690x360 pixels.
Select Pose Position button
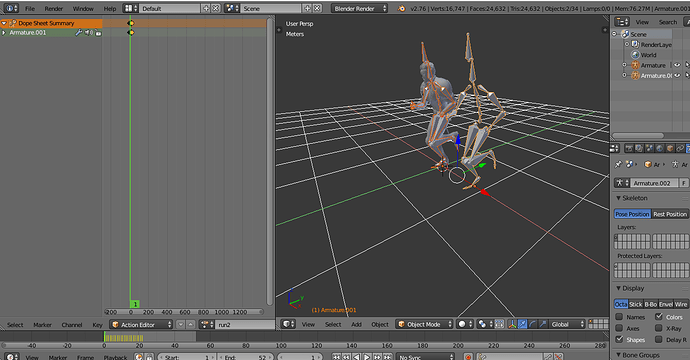632,214
